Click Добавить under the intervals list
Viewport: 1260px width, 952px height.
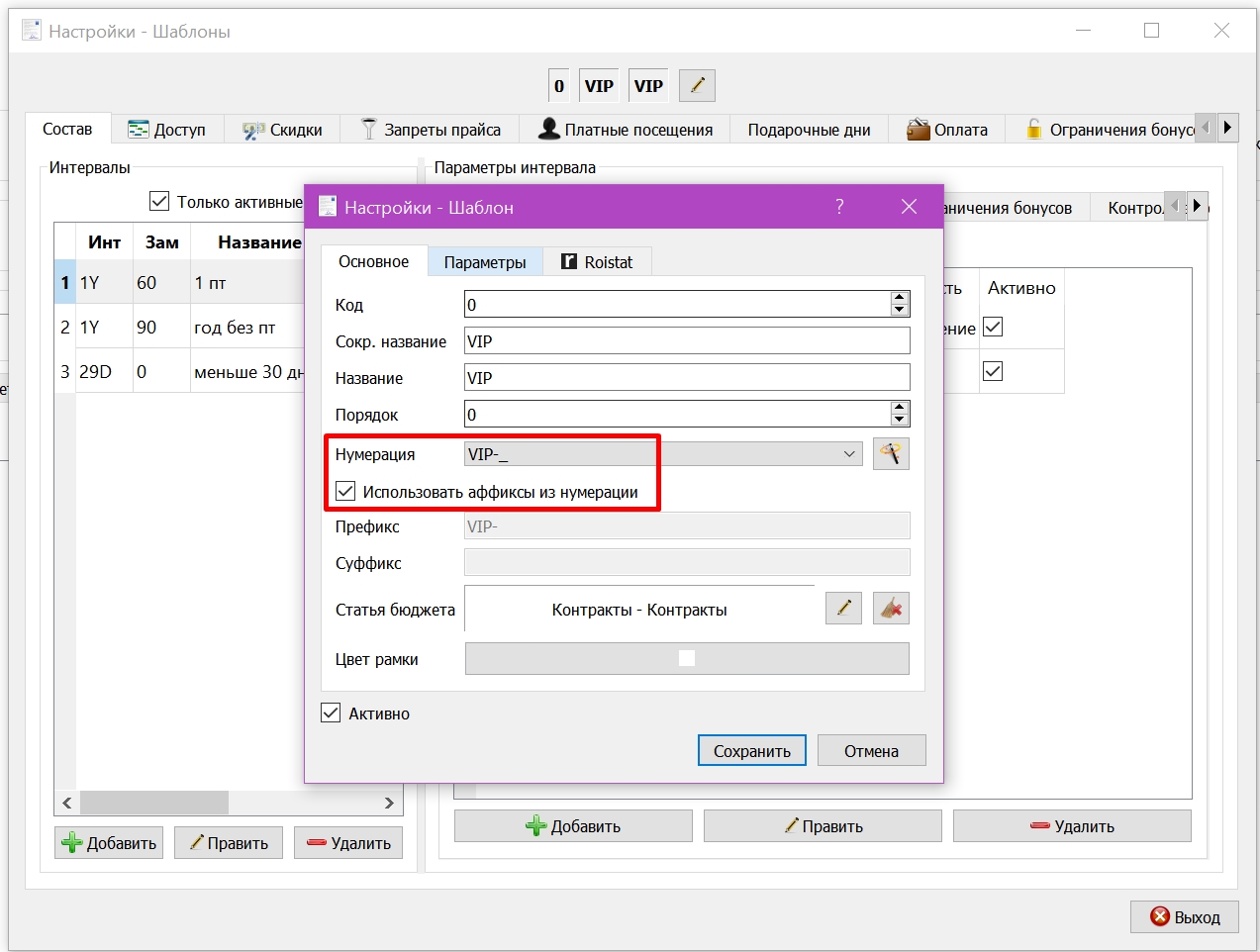[x=109, y=843]
